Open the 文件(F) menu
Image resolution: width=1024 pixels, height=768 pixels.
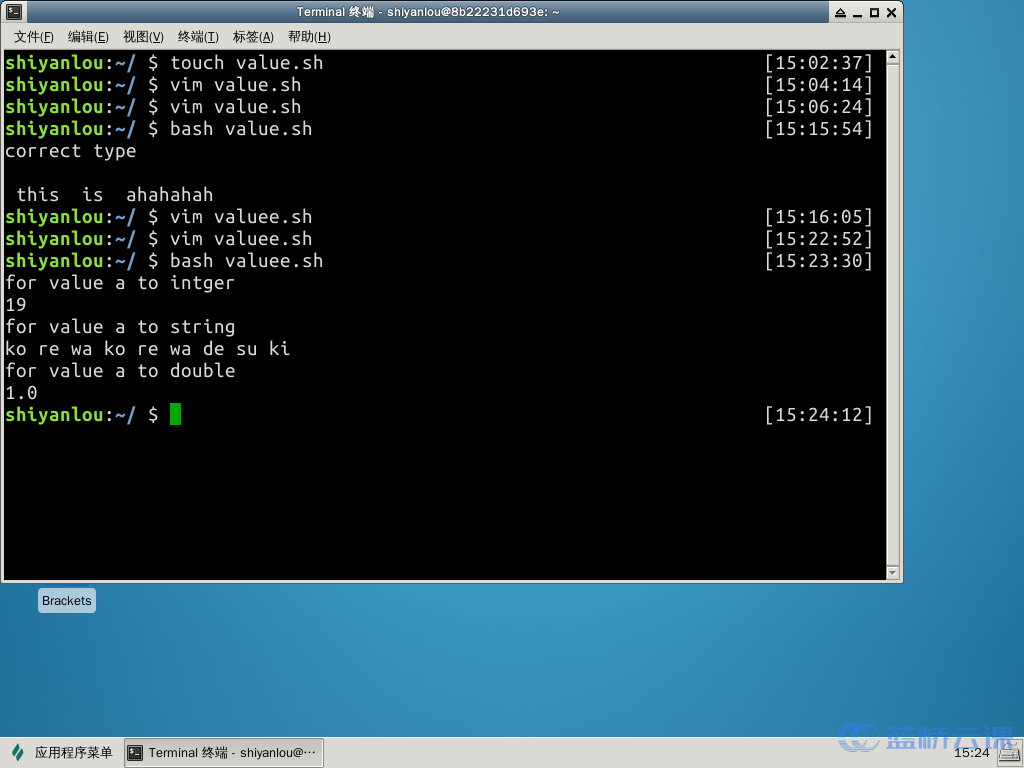(x=33, y=37)
